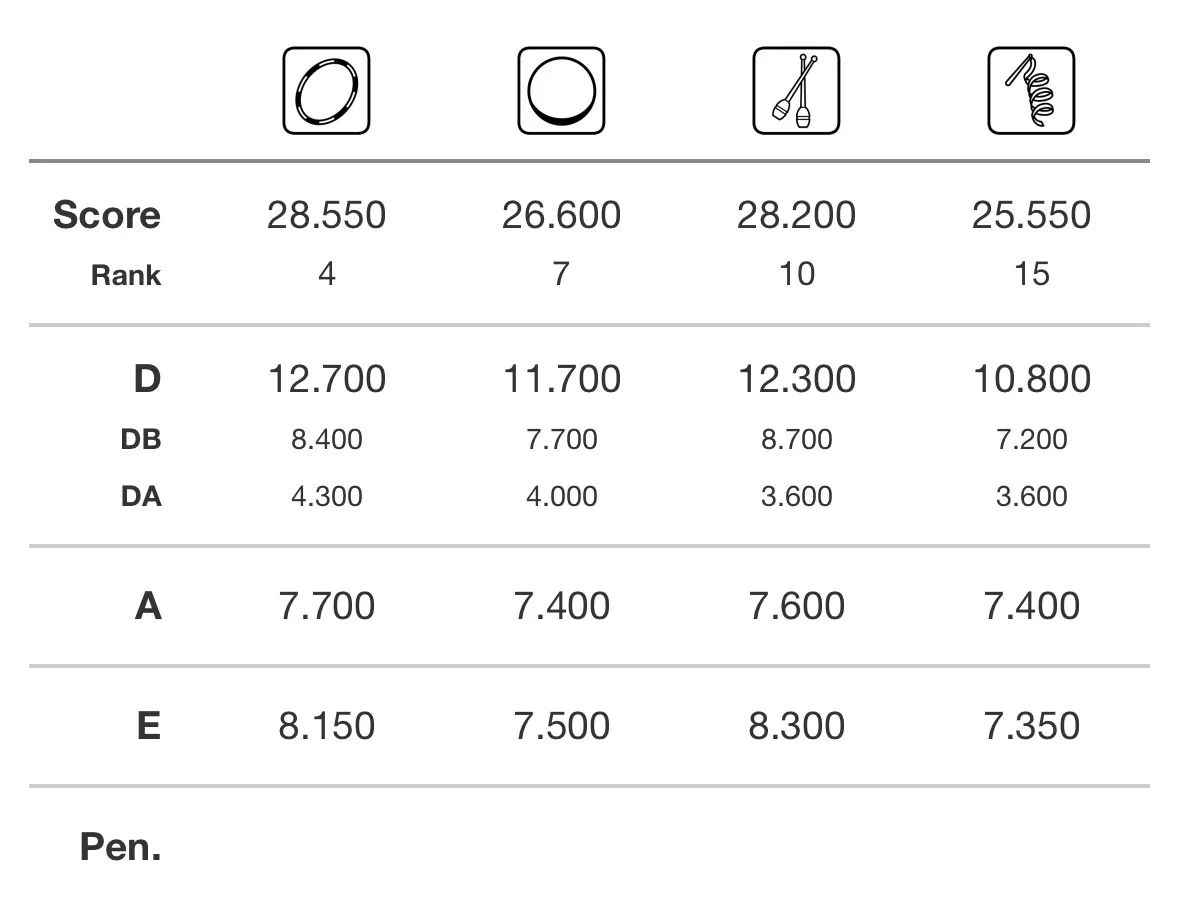Click the clubs apparatus icon
This screenshot has height=917, width=1179.
coord(796,91)
